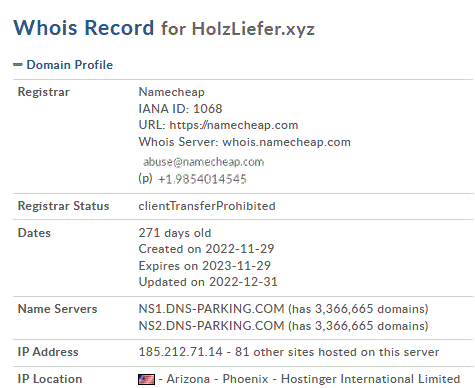Click the Name Servers row label

pos(57,309)
